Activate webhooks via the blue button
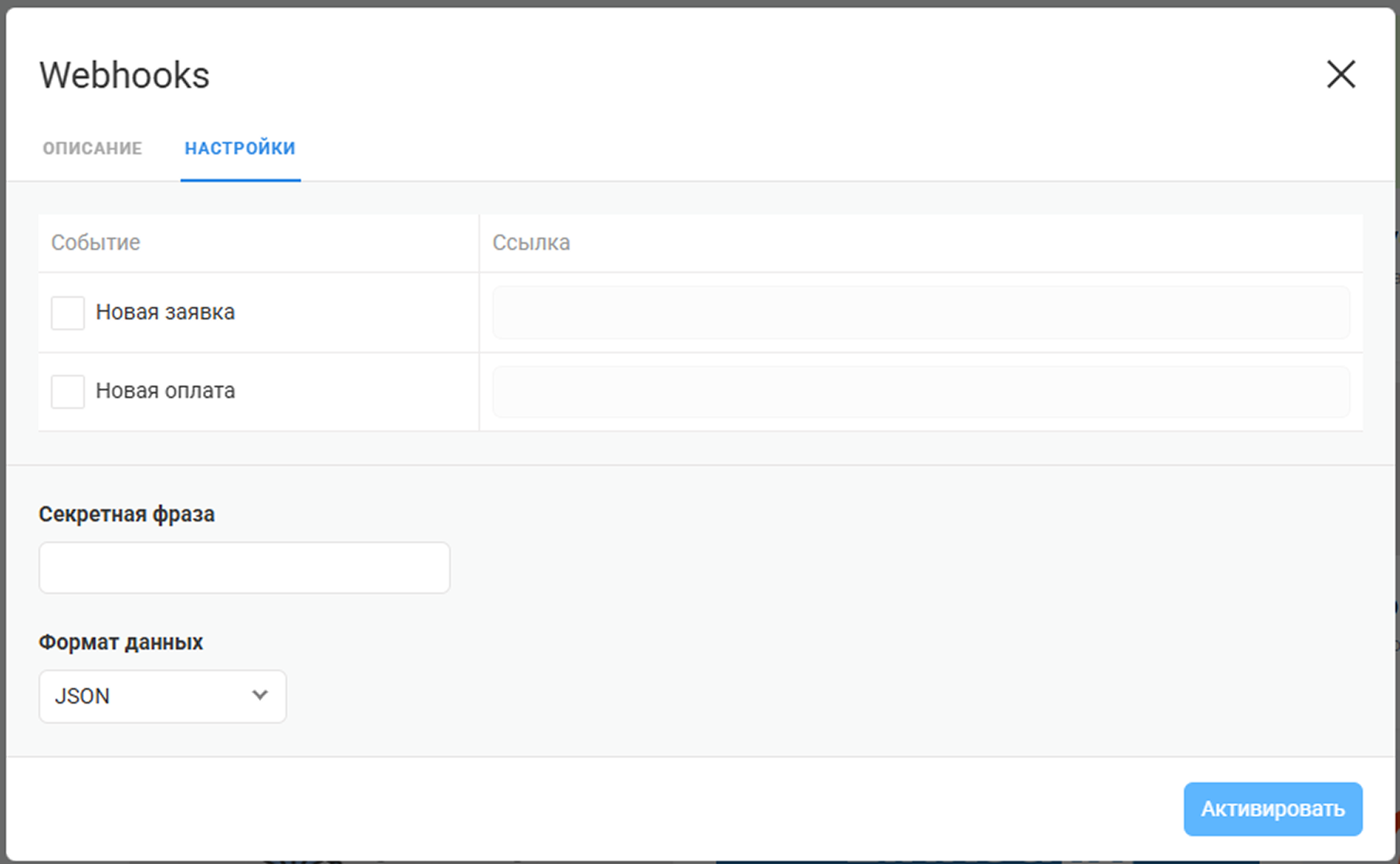1400x864 pixels. [x=1272, y=808]
